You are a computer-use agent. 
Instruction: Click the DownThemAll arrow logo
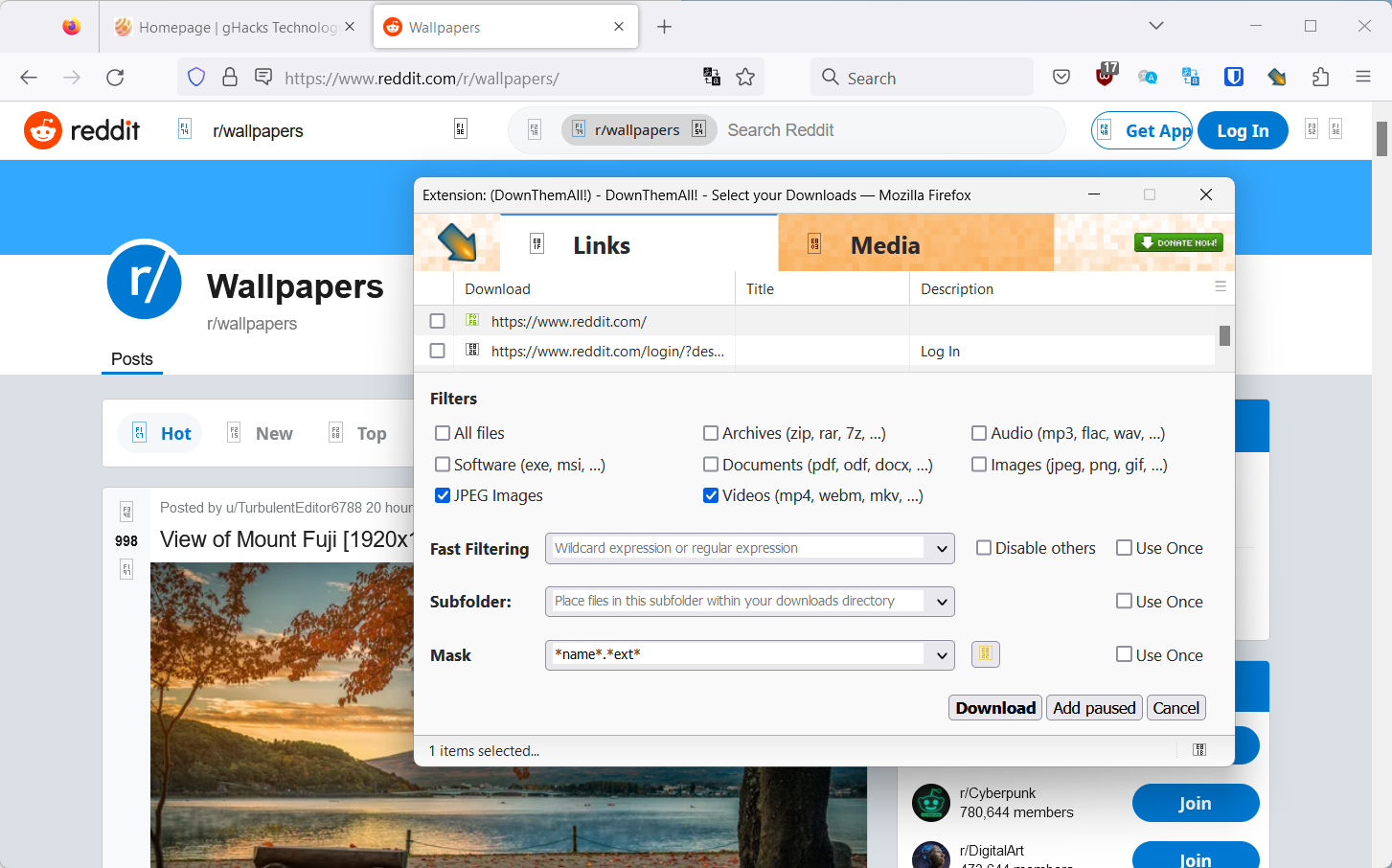(x=457, y=241)
